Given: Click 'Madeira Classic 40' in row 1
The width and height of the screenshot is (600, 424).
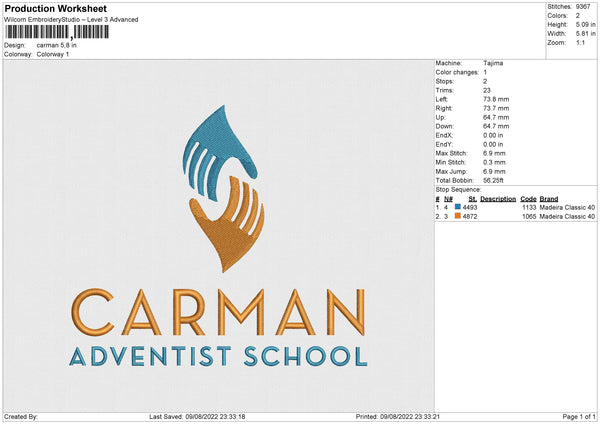Looking at the screenshot, I should [567, 207].
